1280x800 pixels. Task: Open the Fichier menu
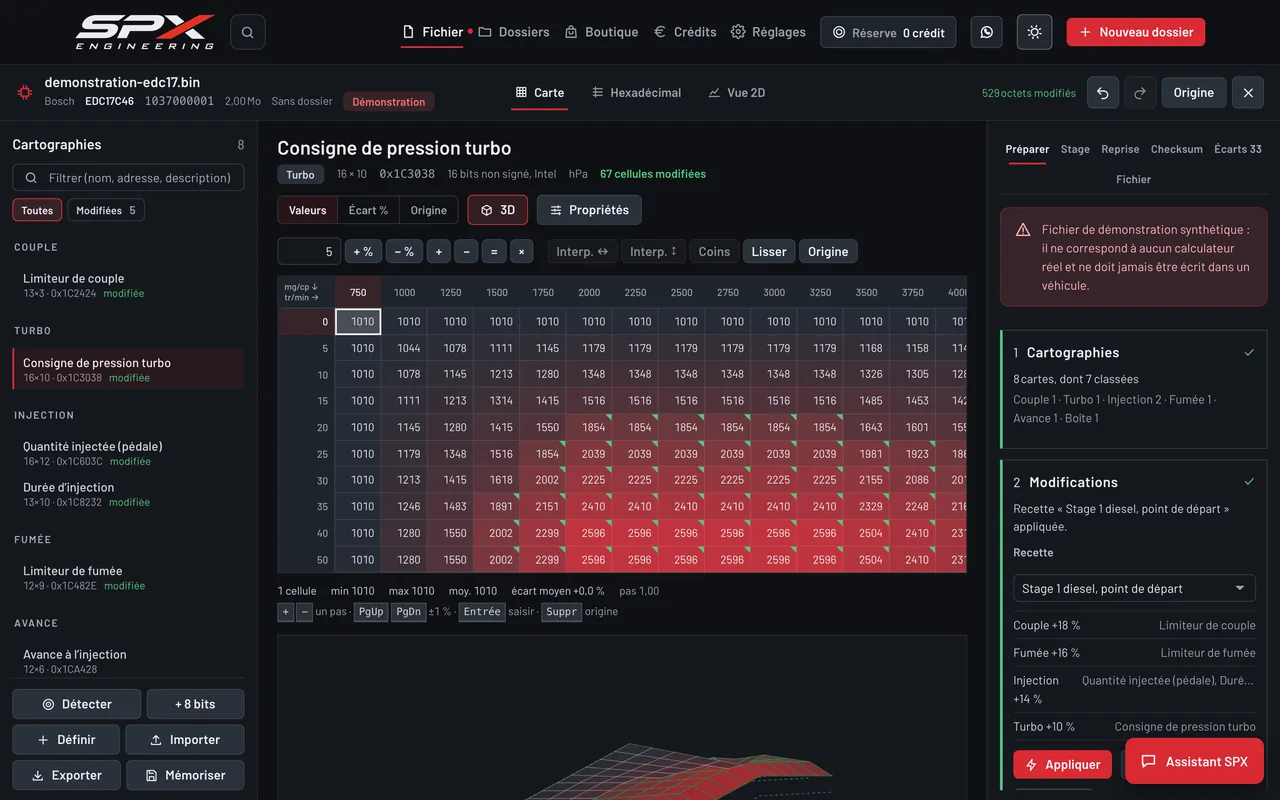click(433, 32)
